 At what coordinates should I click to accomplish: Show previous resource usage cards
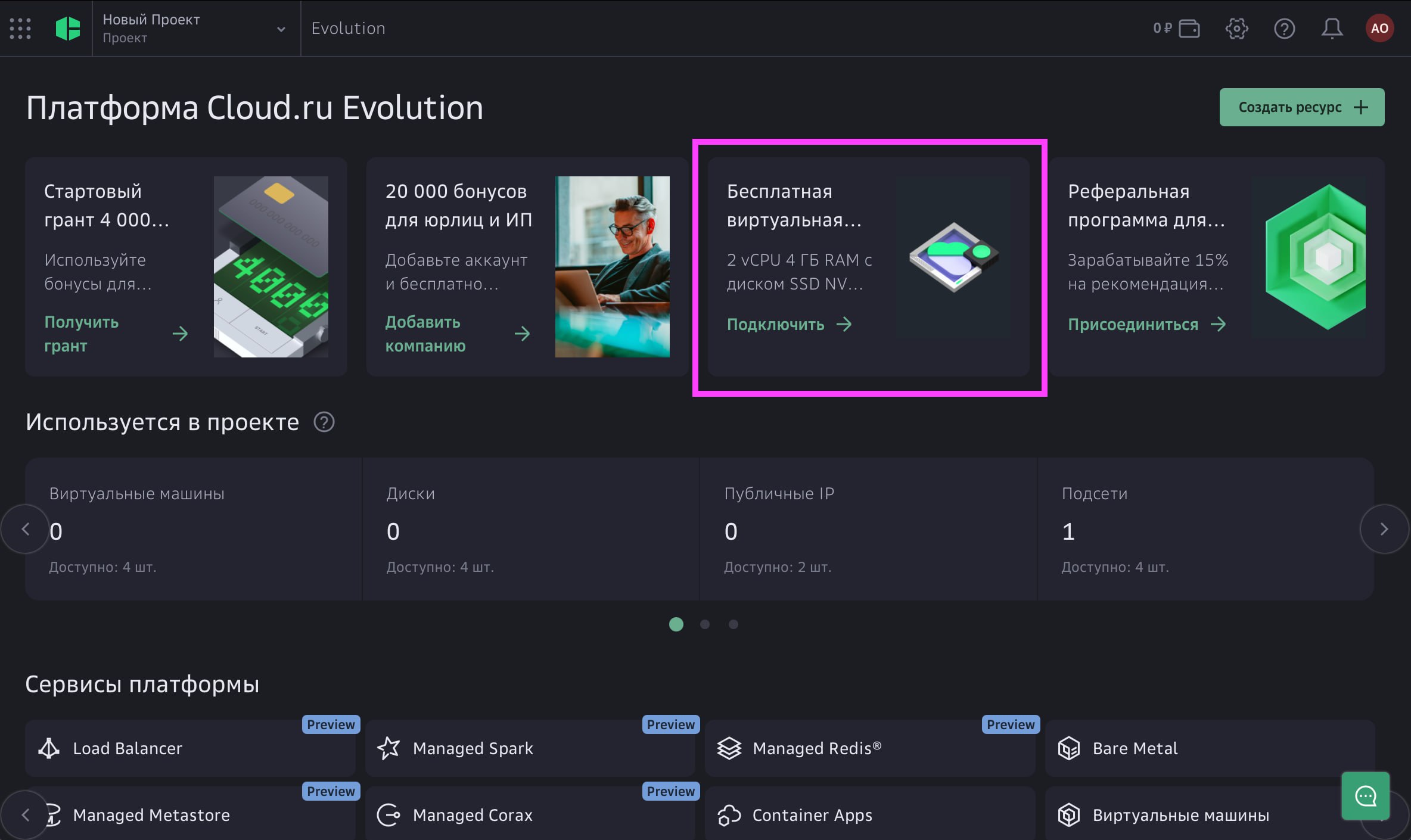click(25, 529)
